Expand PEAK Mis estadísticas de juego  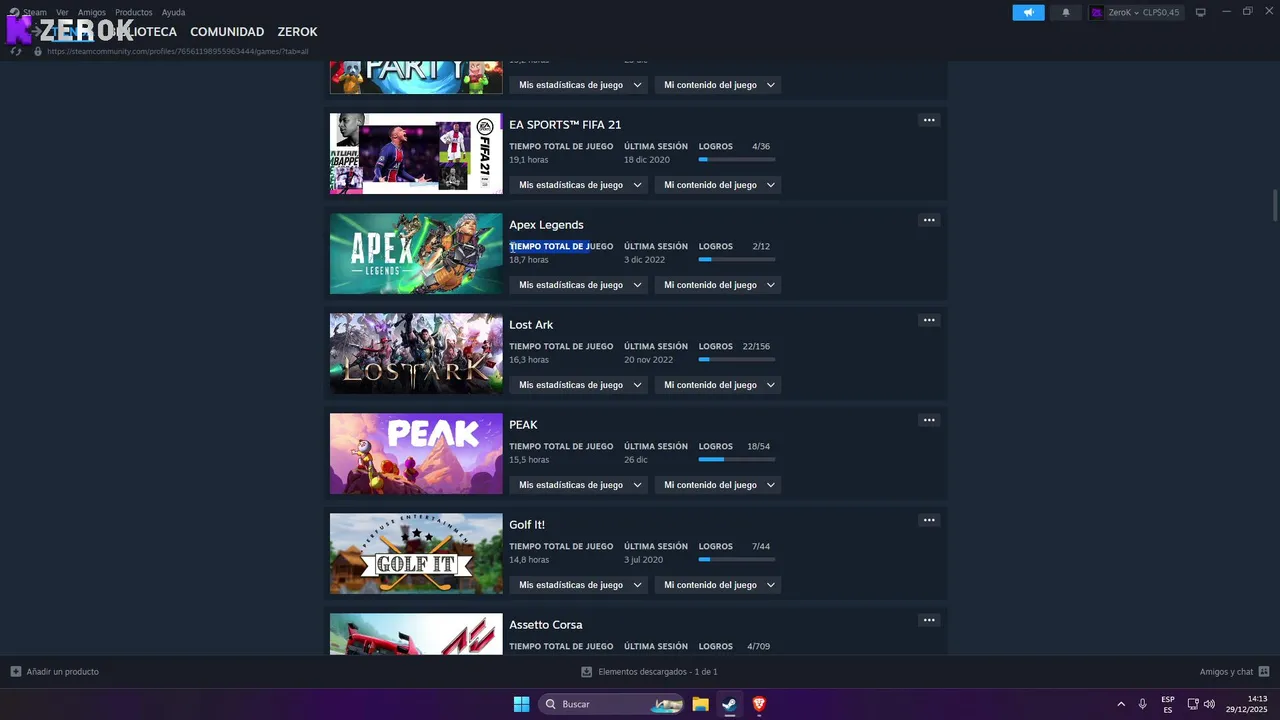coord(578,485)
